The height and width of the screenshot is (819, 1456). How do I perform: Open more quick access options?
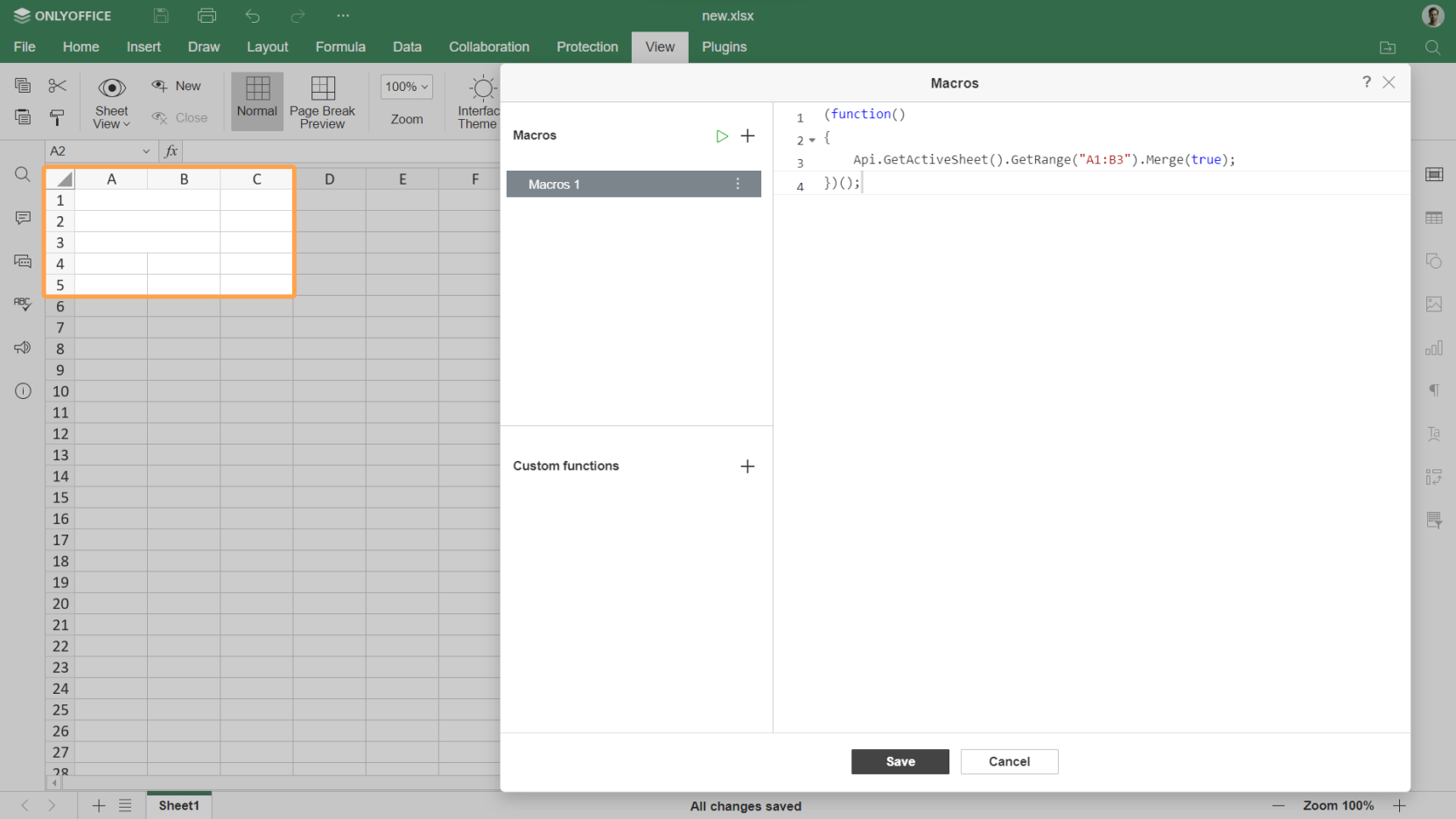[343, 16]
